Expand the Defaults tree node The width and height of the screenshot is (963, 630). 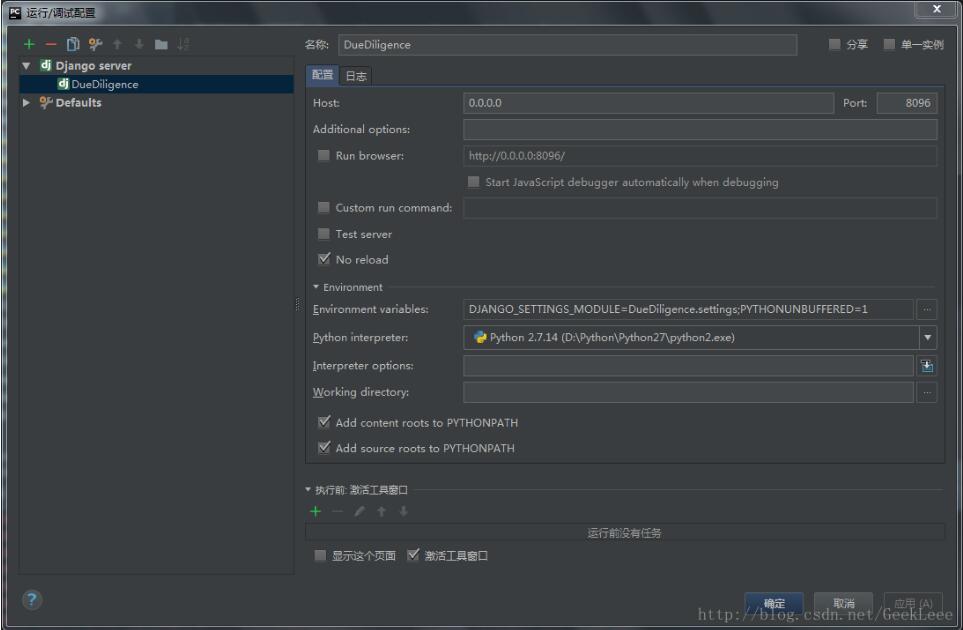point(26,103)
